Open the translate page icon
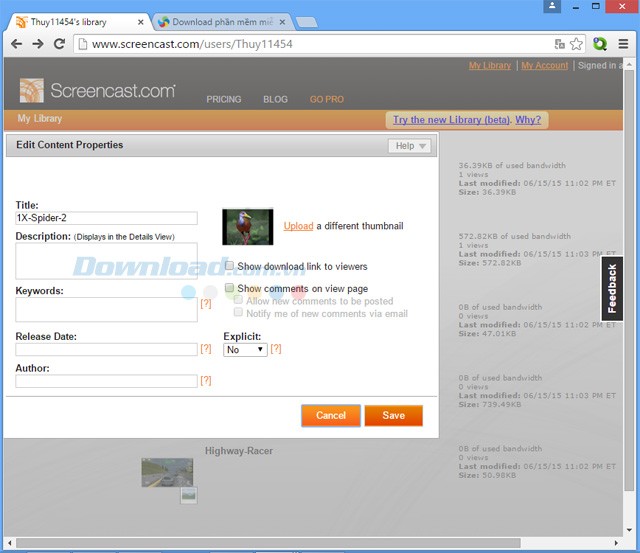This screenshot has width=640, height=553. click(x=560, y=44)
